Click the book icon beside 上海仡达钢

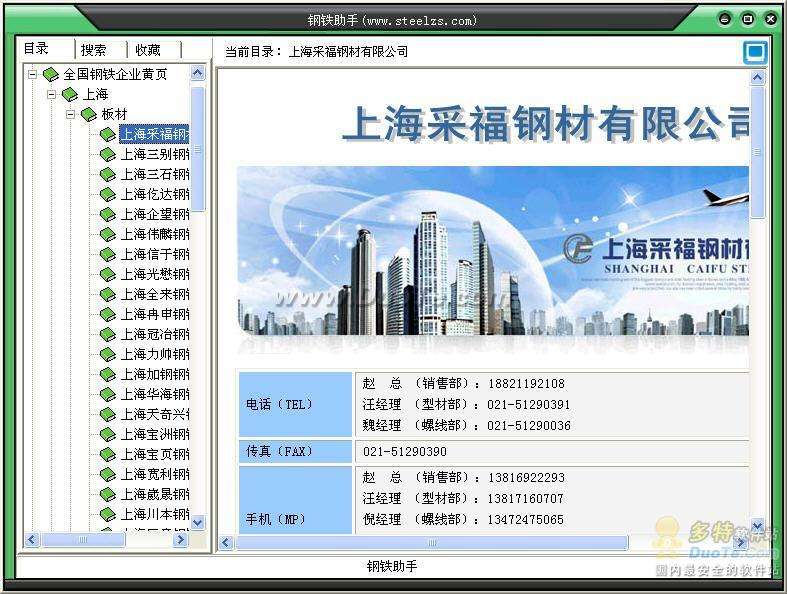(108, 194)
